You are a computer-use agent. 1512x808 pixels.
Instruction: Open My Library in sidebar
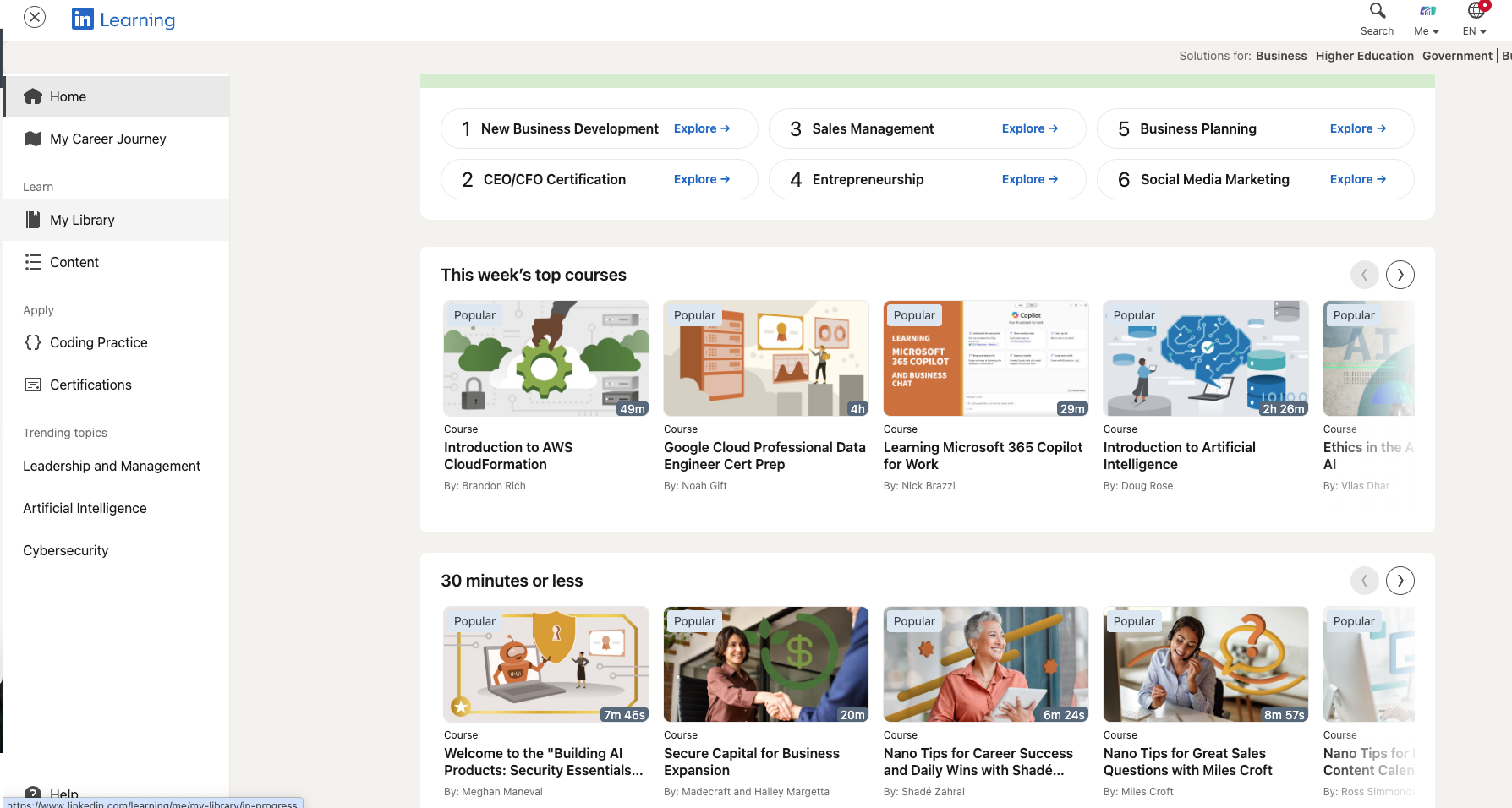(82, 220)
